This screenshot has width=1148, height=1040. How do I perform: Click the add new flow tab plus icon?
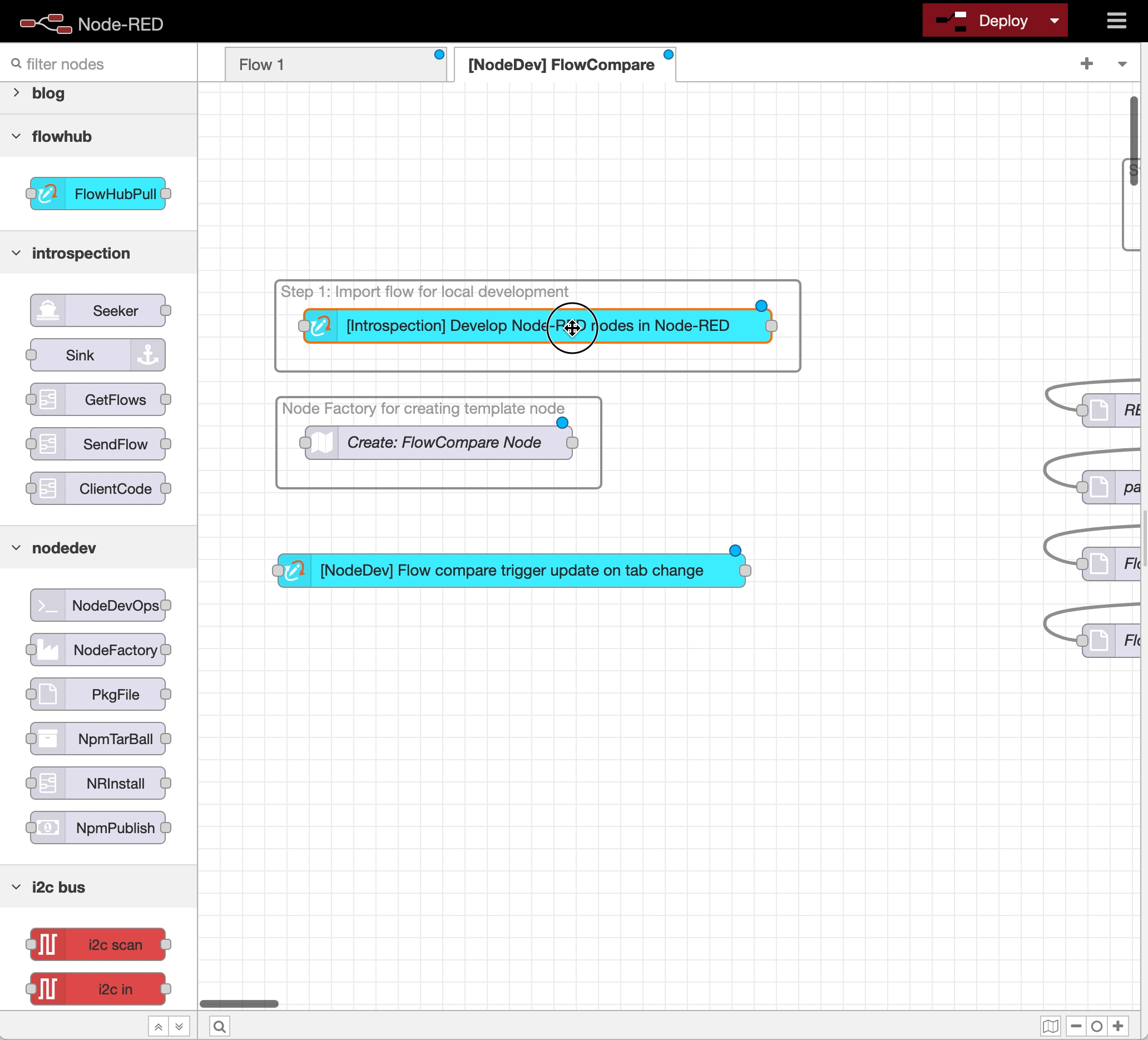click(1086, 63)
